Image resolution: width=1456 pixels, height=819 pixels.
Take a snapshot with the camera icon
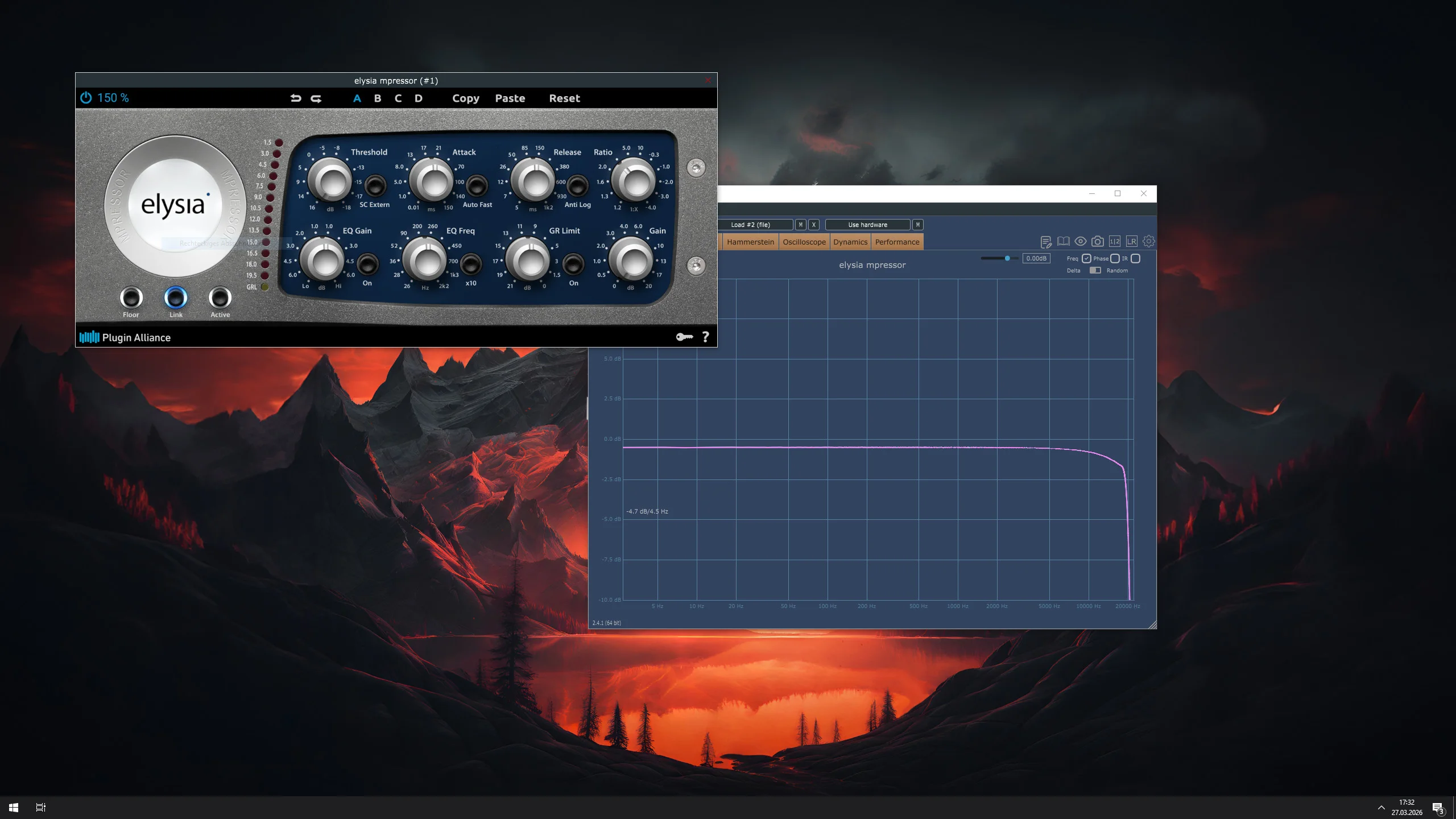click(x=1097, y=241)
